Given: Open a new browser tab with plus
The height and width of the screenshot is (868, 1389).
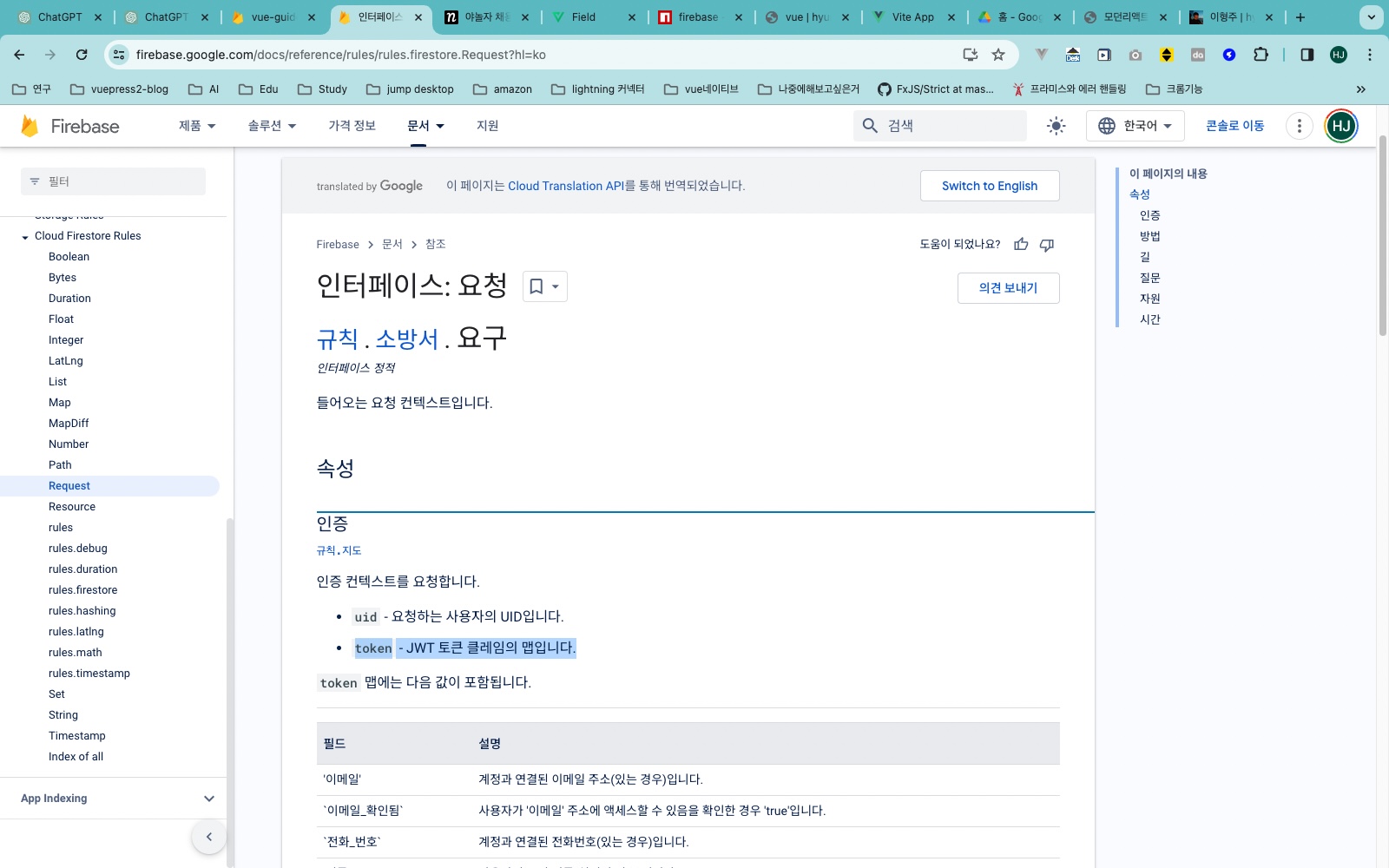Looking at the screenshot, I should coord(1300,17).
